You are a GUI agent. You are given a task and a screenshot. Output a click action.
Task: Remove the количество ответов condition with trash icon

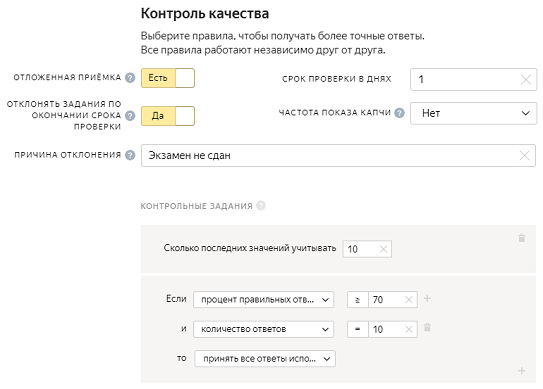427,327
